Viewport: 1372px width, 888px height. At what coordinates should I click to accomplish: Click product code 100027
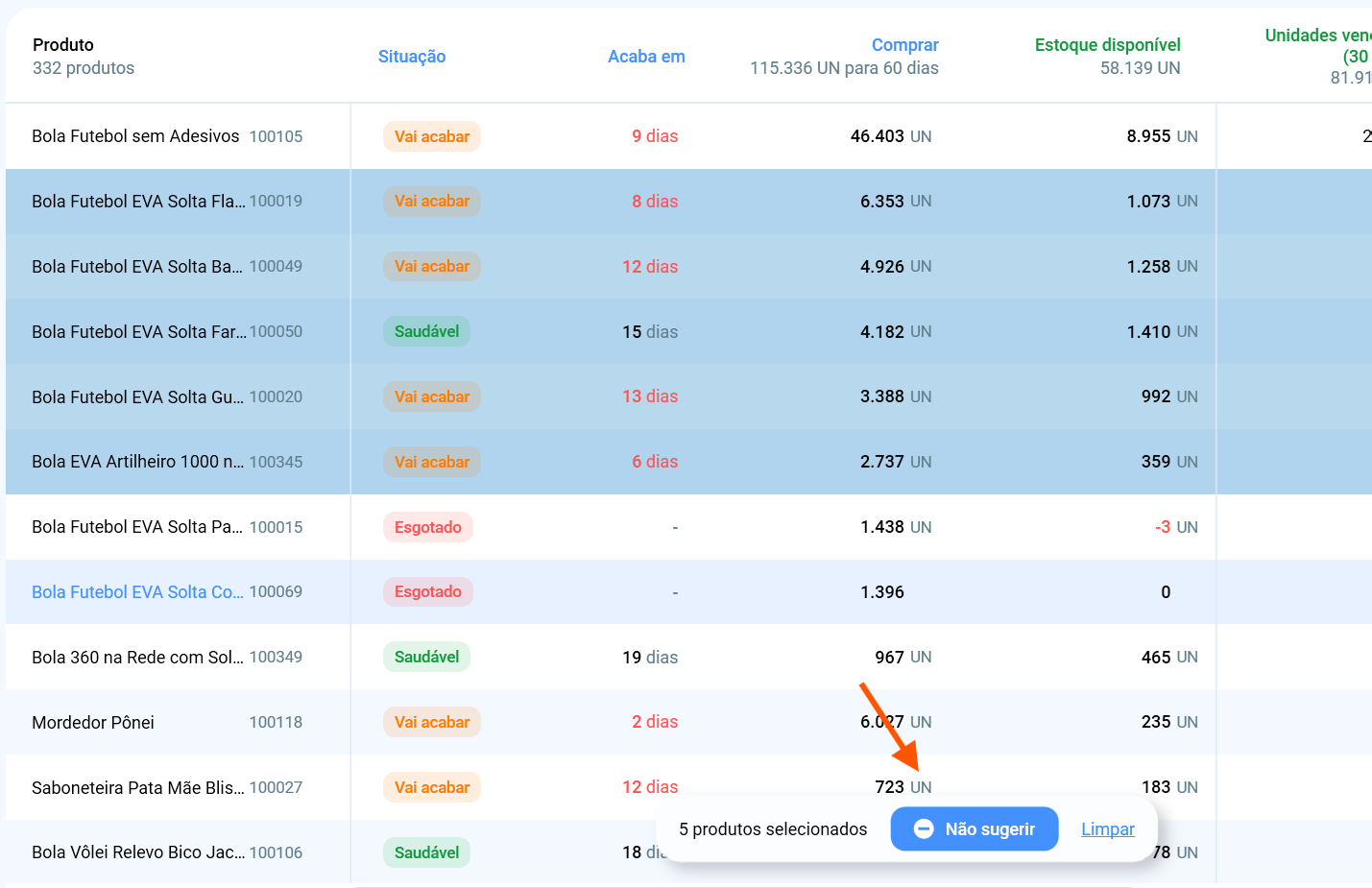(276, 788)
